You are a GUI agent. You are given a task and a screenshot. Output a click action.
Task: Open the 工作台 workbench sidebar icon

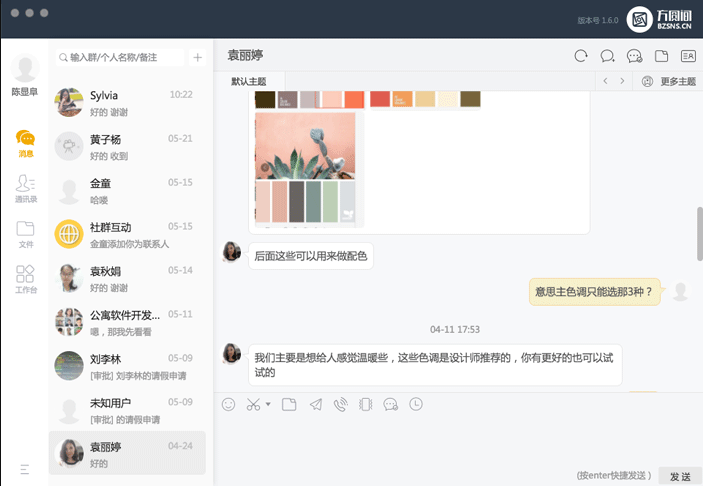[x=25, y=278]
